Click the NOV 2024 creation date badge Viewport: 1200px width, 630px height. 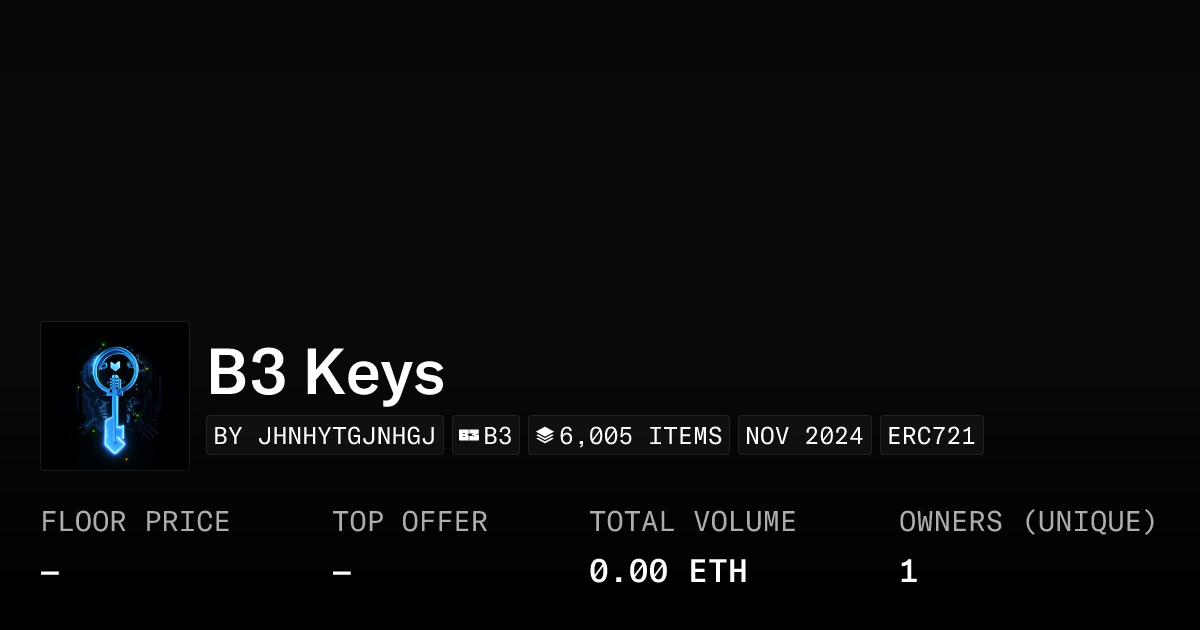pyautogui.click(x=804, y=436)
